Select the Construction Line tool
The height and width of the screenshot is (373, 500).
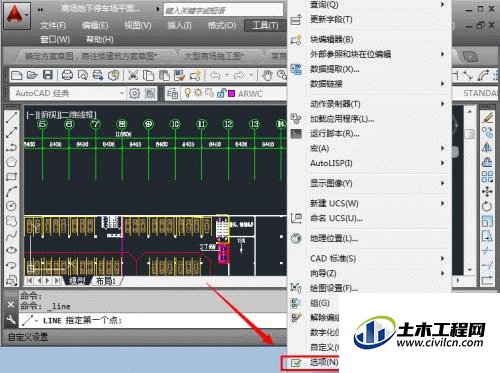pos(11,132)
